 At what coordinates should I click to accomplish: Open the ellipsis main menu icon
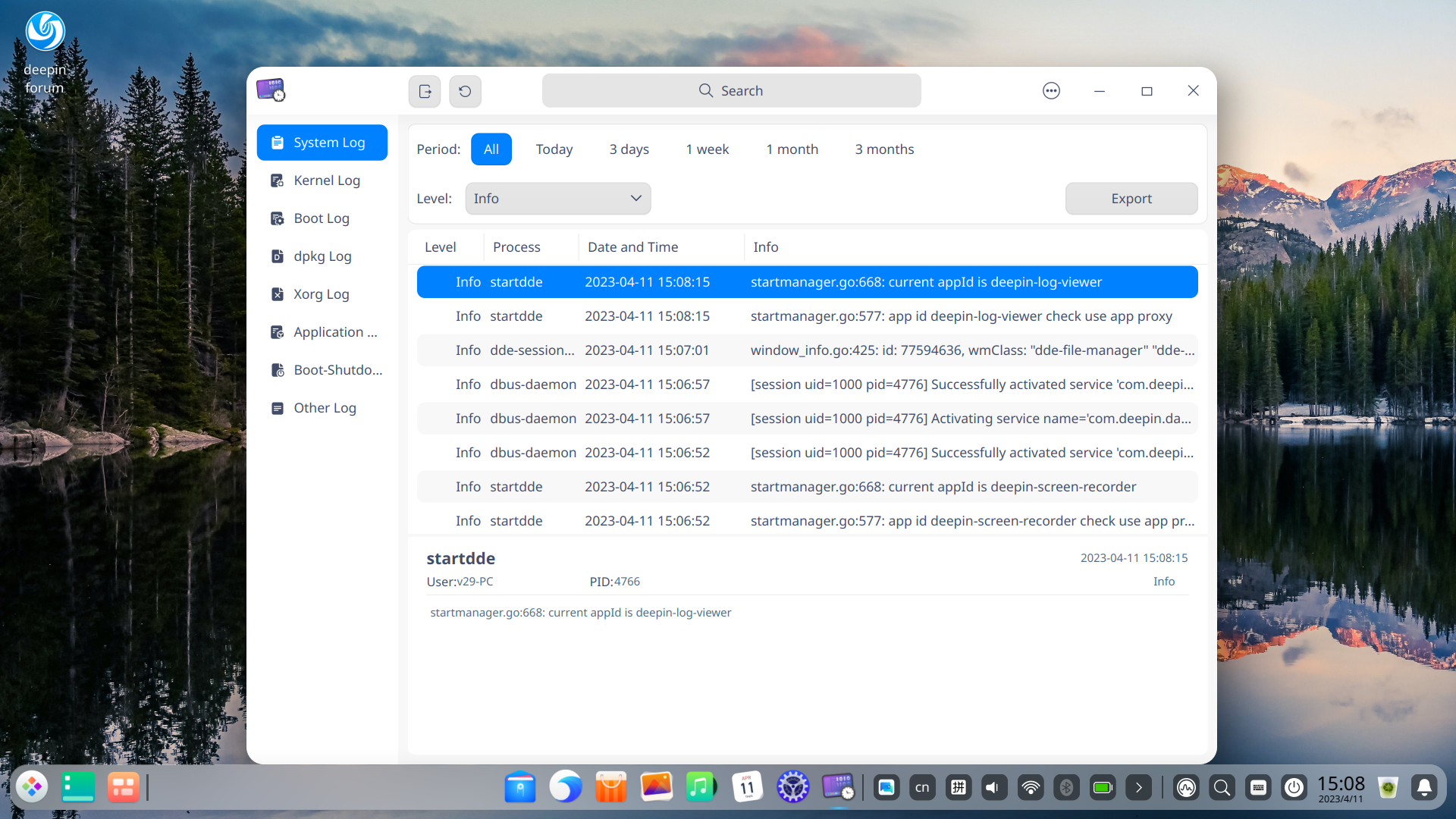tap(1051, 90)
